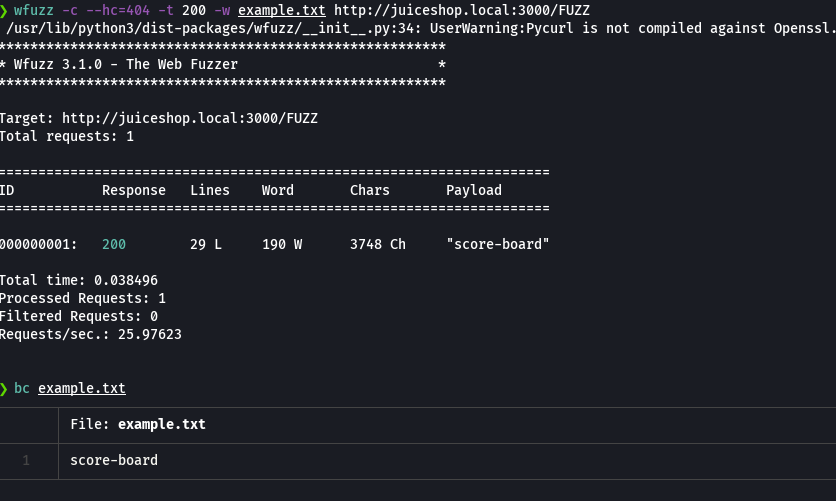
Task: Click the '190 W' word count value
Action: pyautogui.click(x=282, y=245)
